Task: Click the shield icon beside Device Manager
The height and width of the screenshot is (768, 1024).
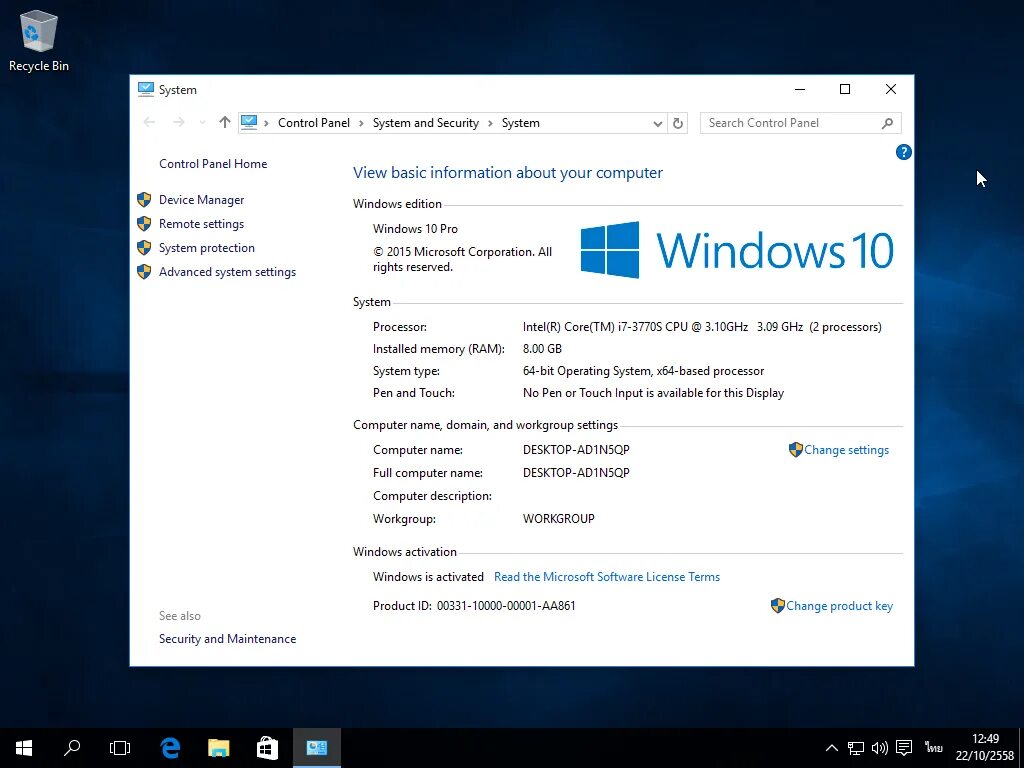Action: coord(144,200)
